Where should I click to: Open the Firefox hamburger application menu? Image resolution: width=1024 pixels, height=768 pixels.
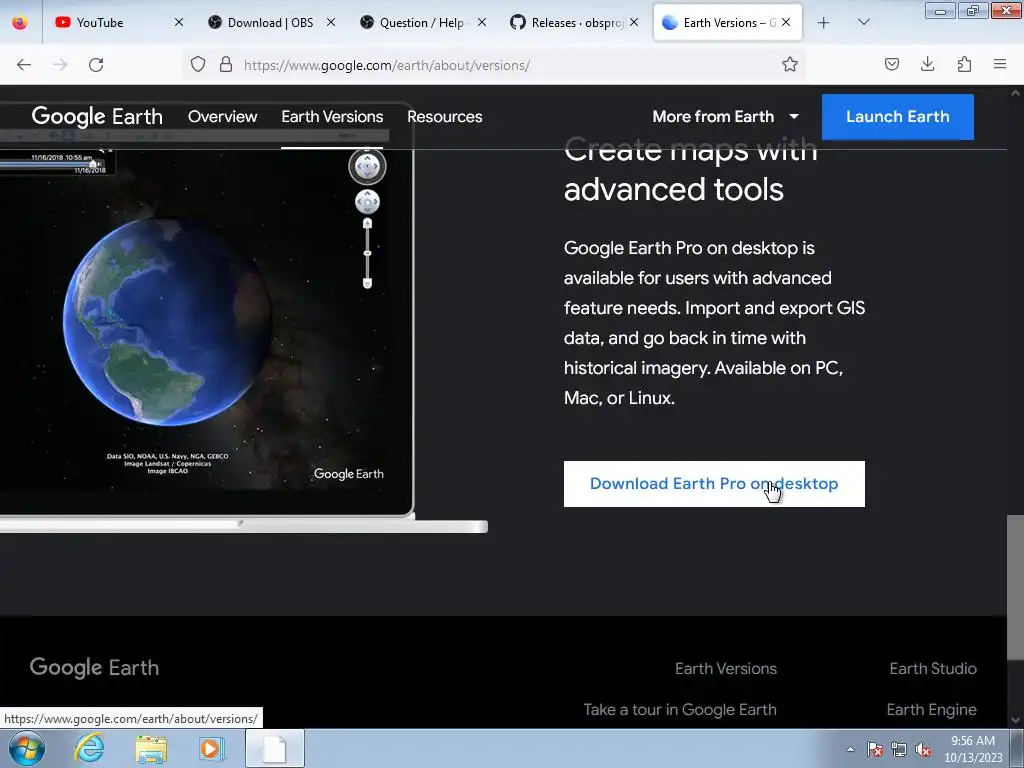pyautogui.click(x=1000, y=64)
